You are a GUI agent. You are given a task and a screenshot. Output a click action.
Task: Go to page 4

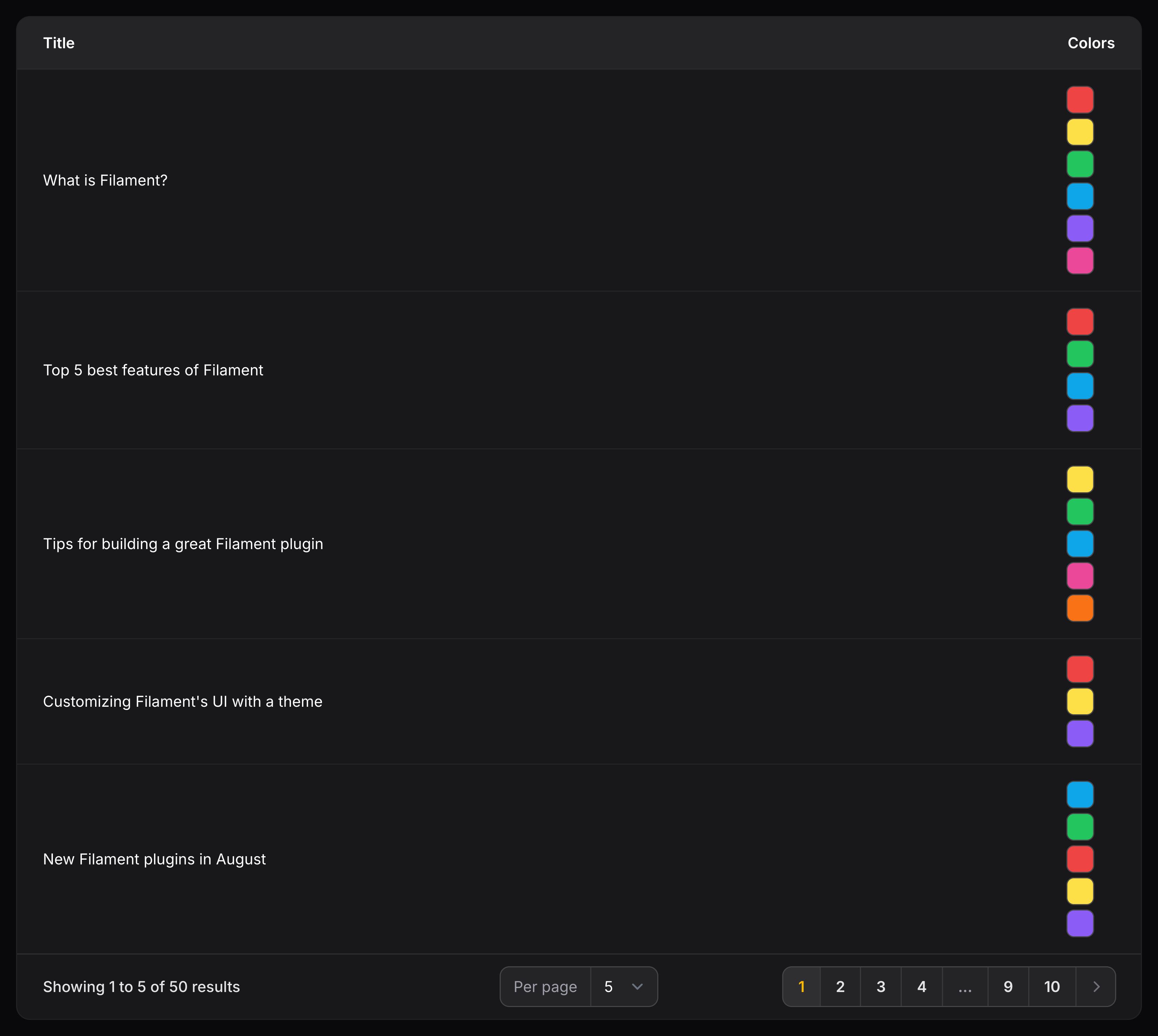922,986
